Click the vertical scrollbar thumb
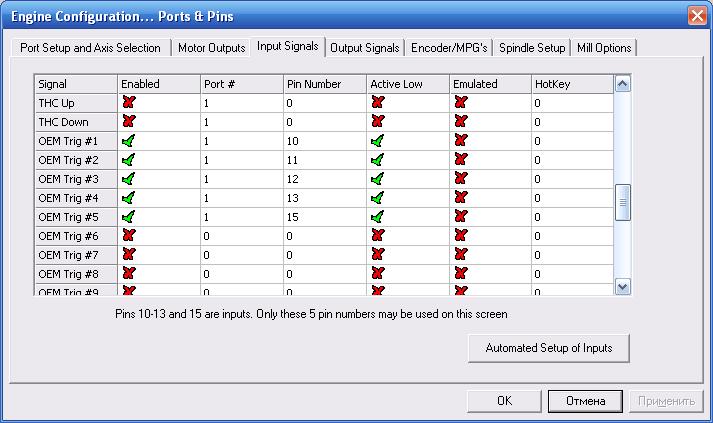 coord(622,202)
